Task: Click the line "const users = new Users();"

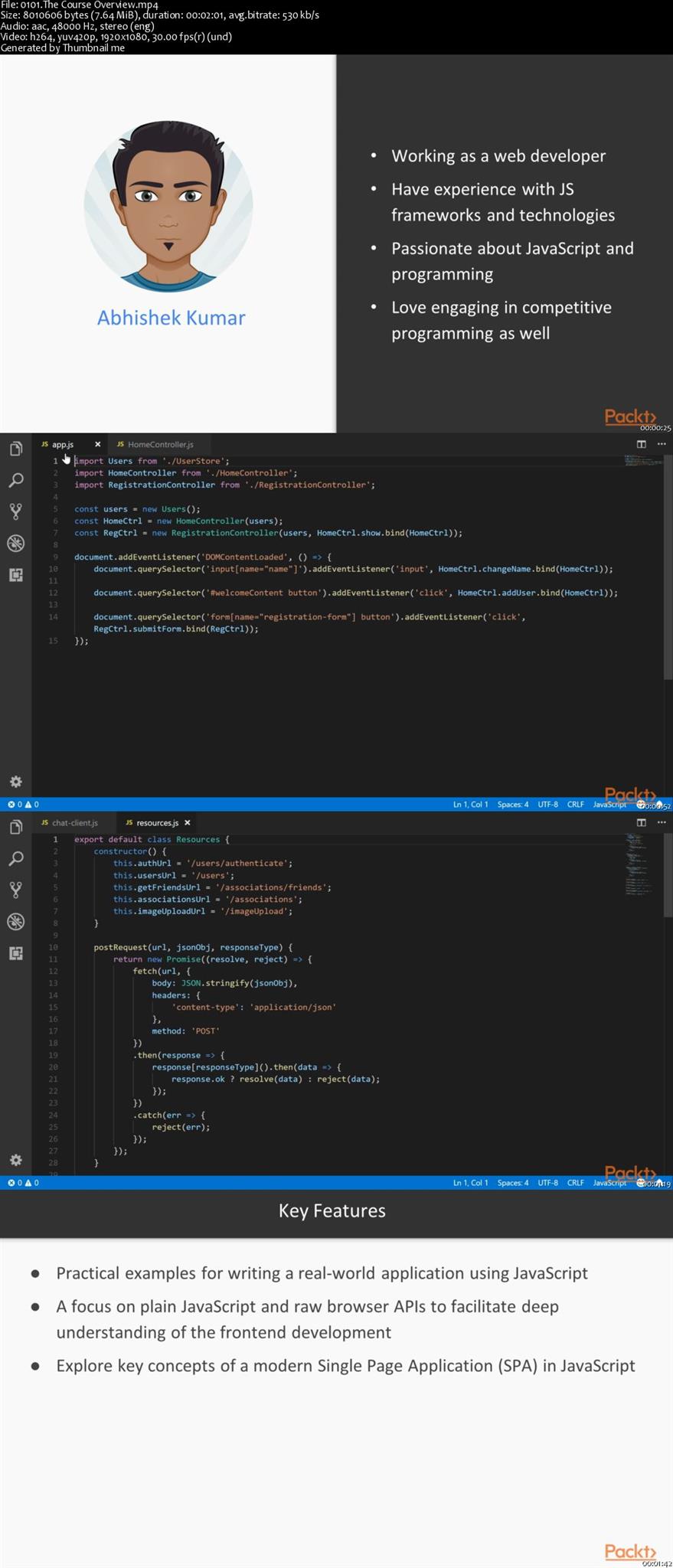Action: [137, 509]
